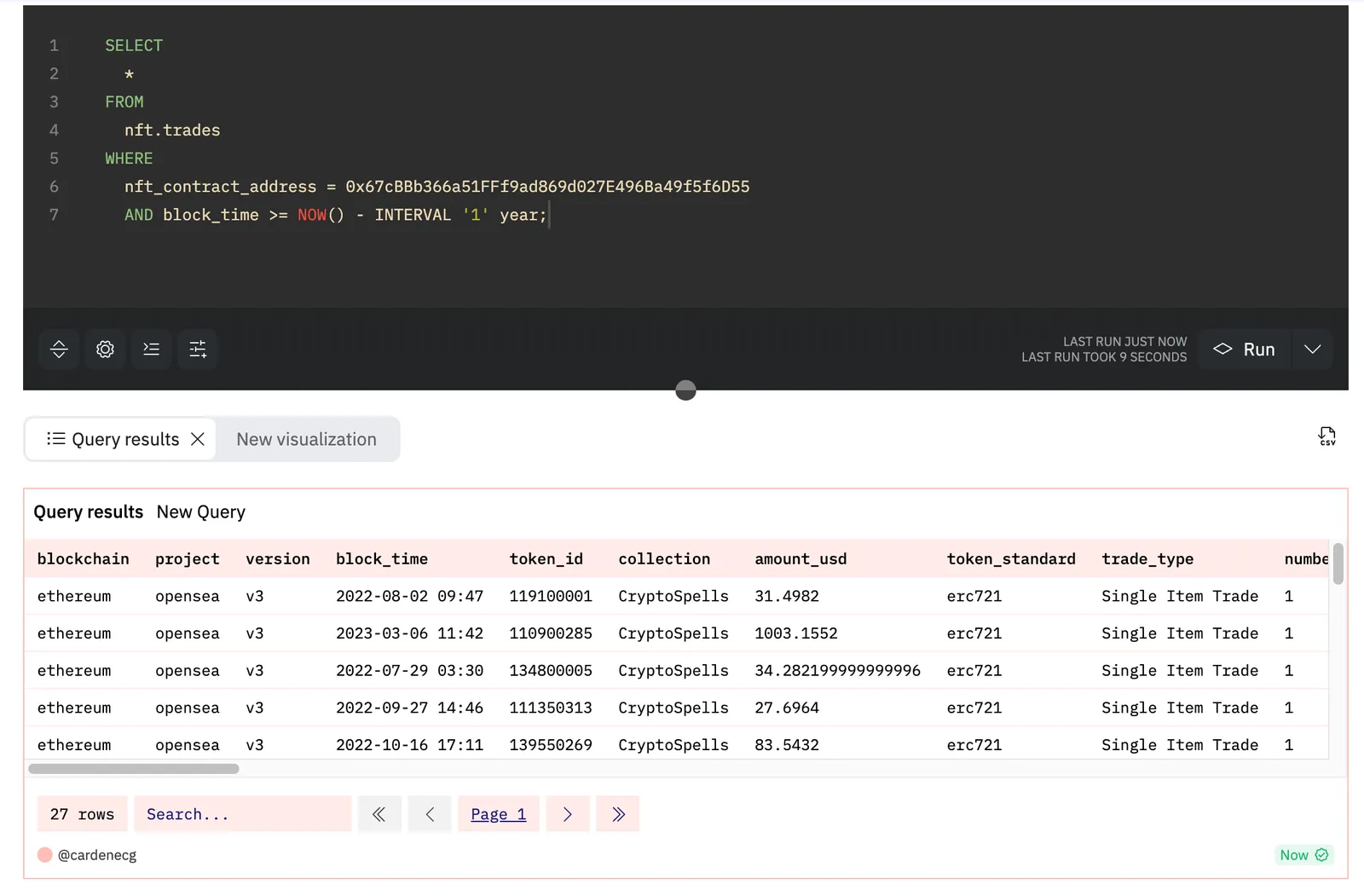Click the format query indent icon

151,350
